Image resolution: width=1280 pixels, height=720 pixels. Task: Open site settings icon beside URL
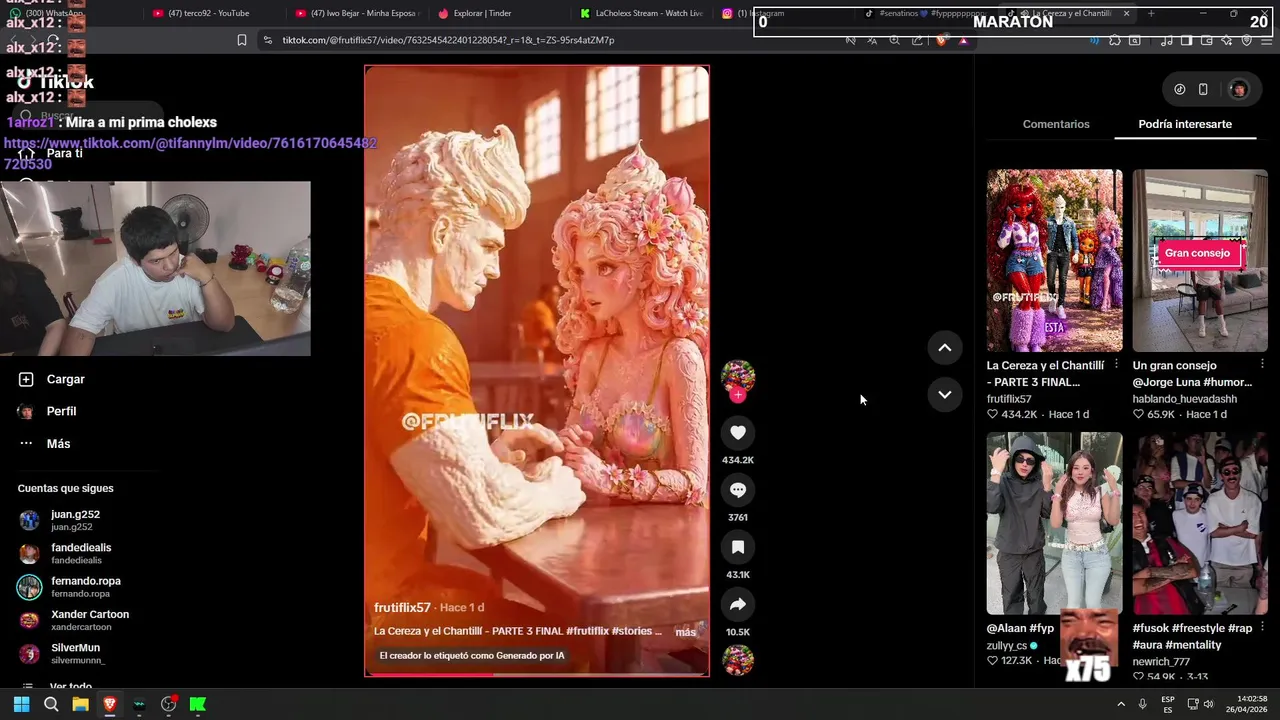(267, 40)
